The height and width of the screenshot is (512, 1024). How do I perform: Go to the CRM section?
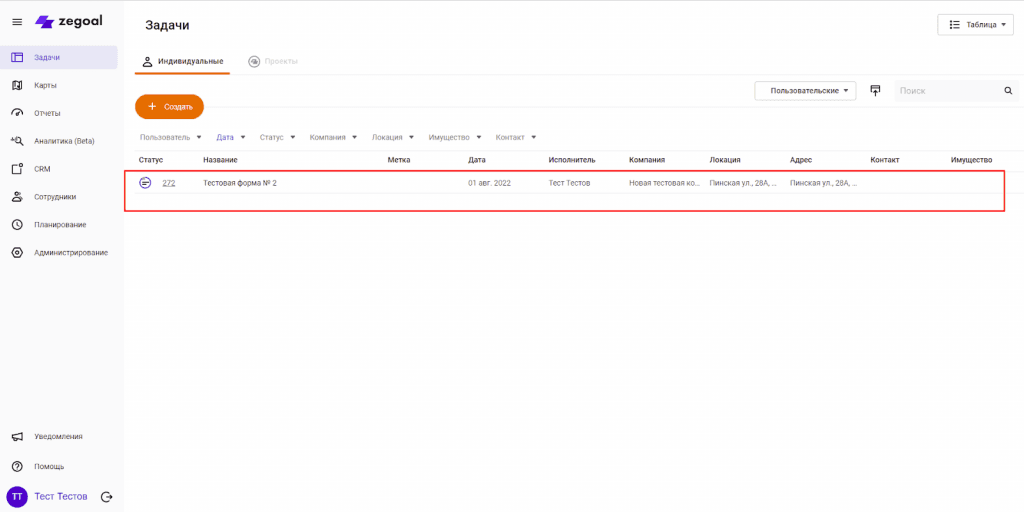point(42,169)
